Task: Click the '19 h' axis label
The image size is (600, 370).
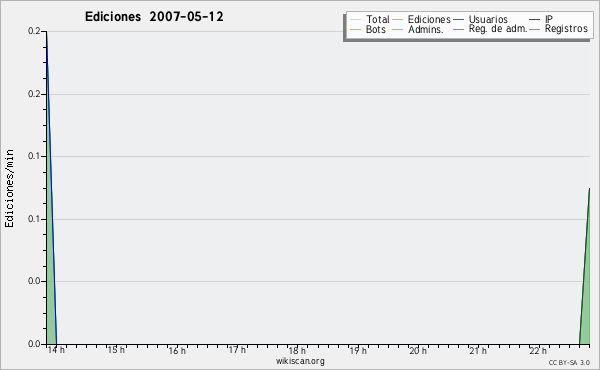Action: tap(358, 350)
